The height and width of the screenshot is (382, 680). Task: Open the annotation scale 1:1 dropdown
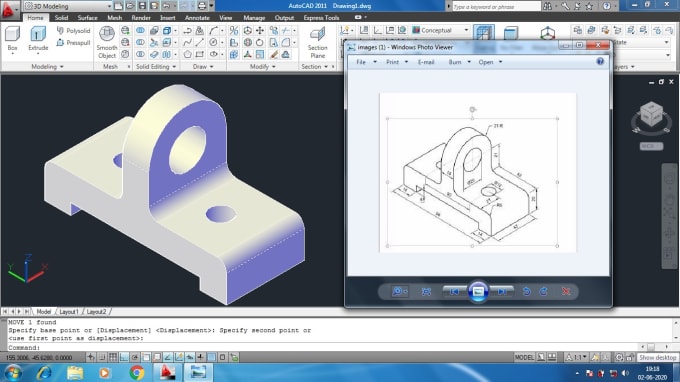tap(576, 357)
